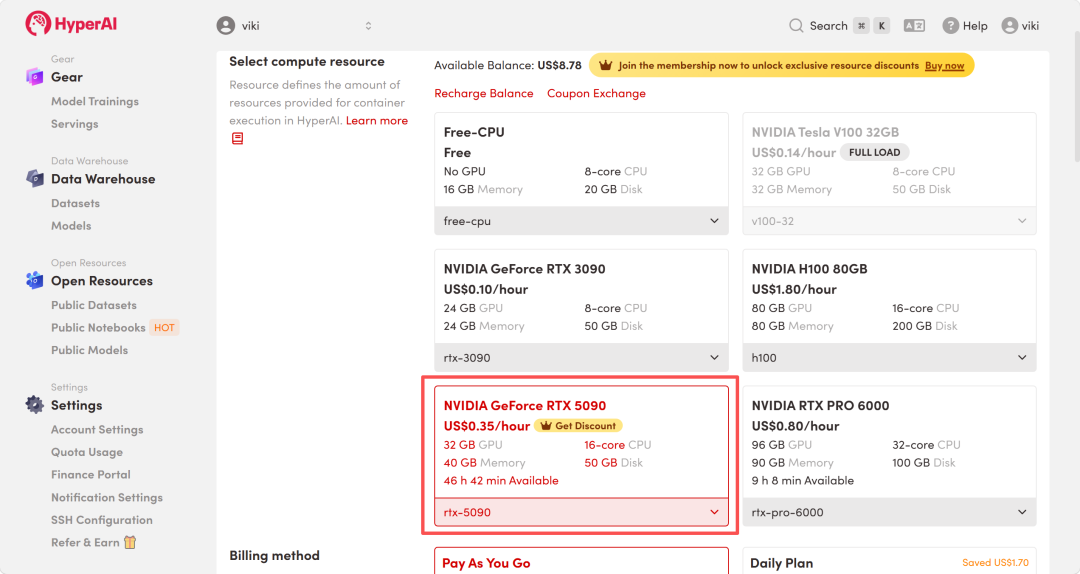Open Datasets in sidebar
The image size is (1080, 574).
point(75,203)
